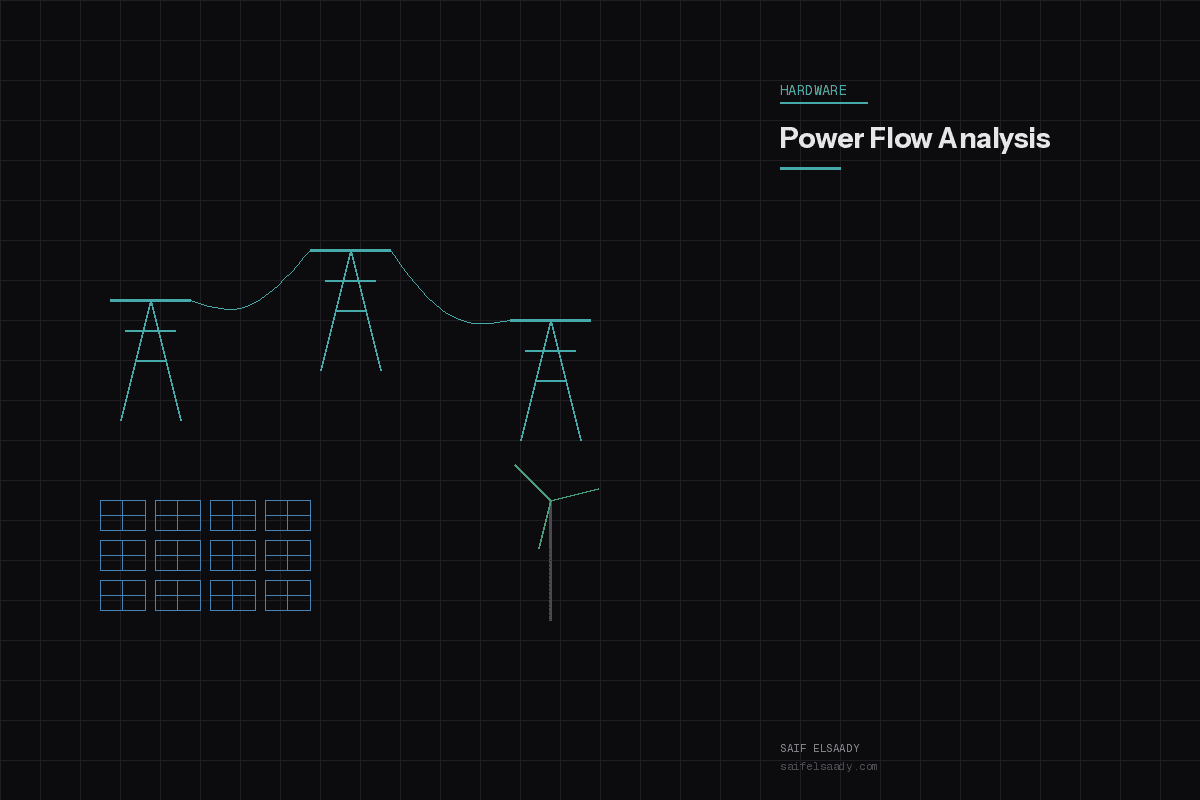Click the top-left solar panel module
This screenshot has width=1200, height=800.
122,515
